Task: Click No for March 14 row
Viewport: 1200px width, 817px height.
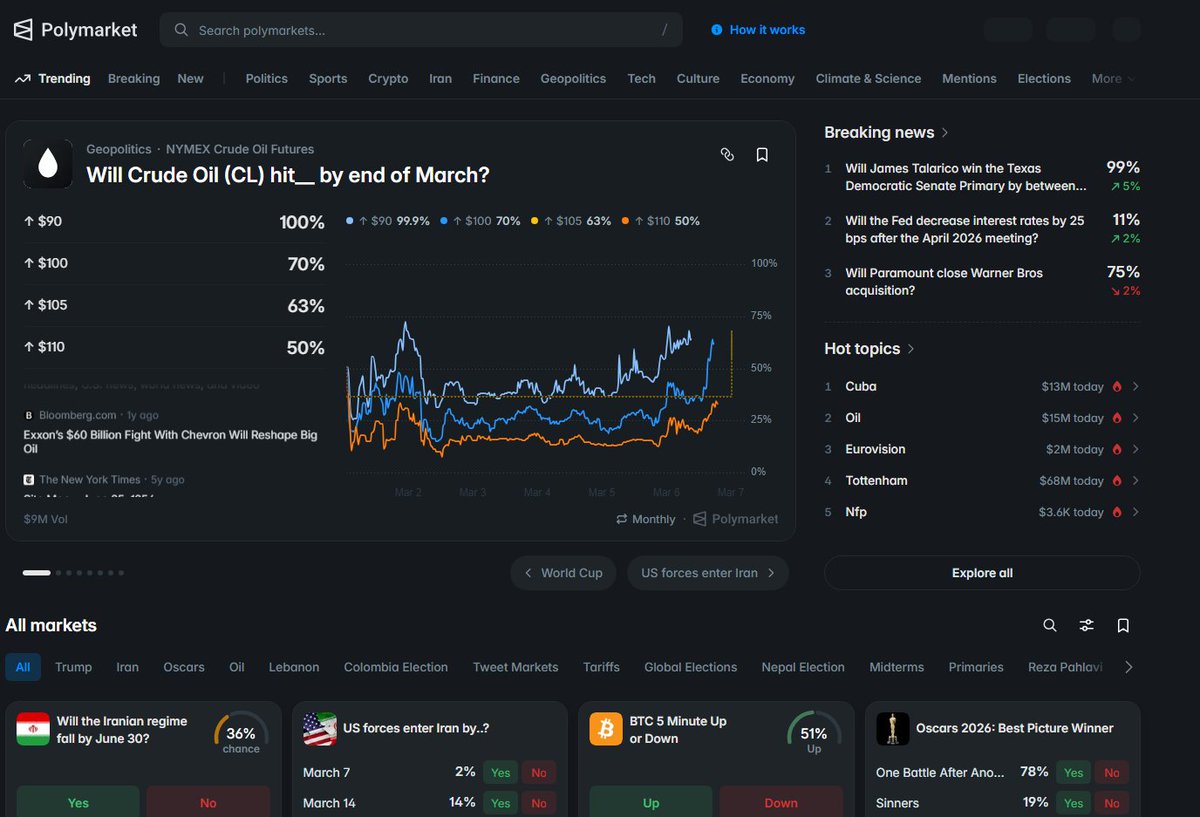Action: click(x=539, y=803)
